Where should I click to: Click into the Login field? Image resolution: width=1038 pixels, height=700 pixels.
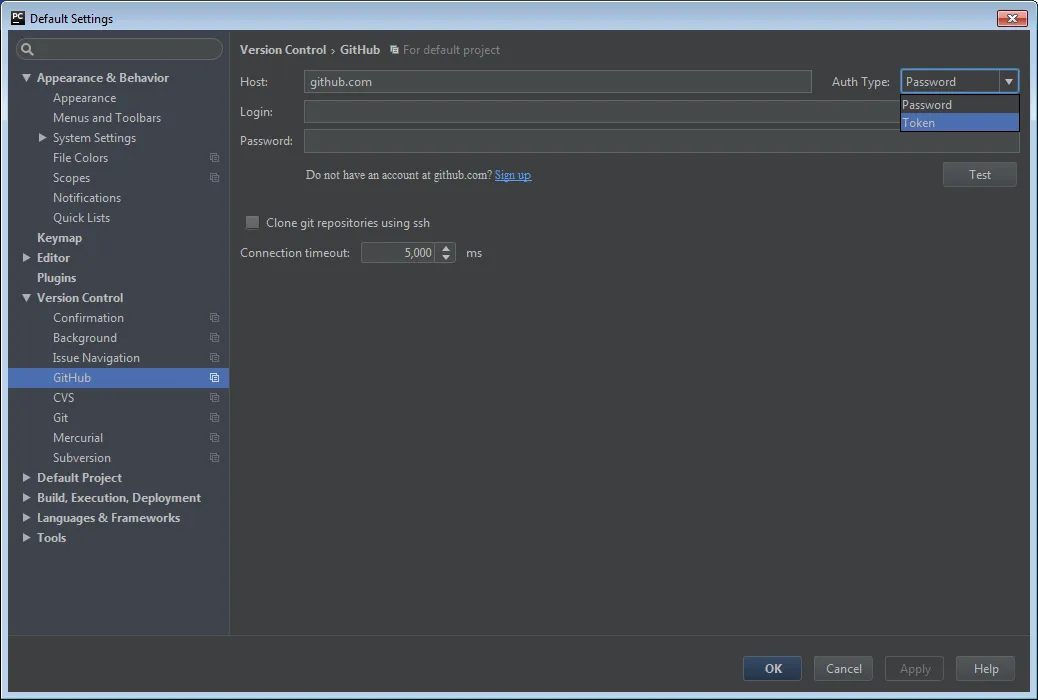coord(601,112)
